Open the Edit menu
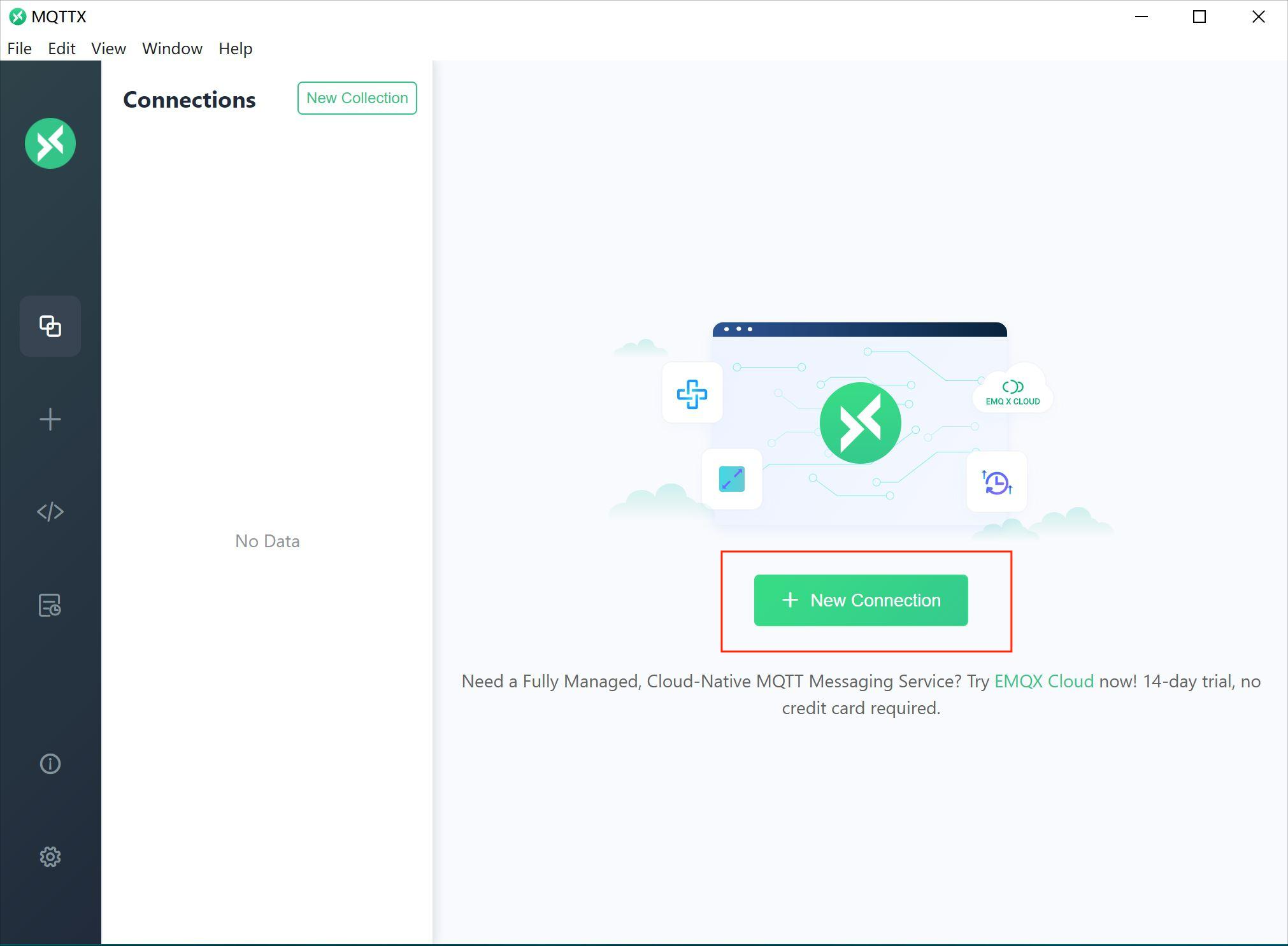The height and width of the screenshot is (946, 1288). click(62, 48)
